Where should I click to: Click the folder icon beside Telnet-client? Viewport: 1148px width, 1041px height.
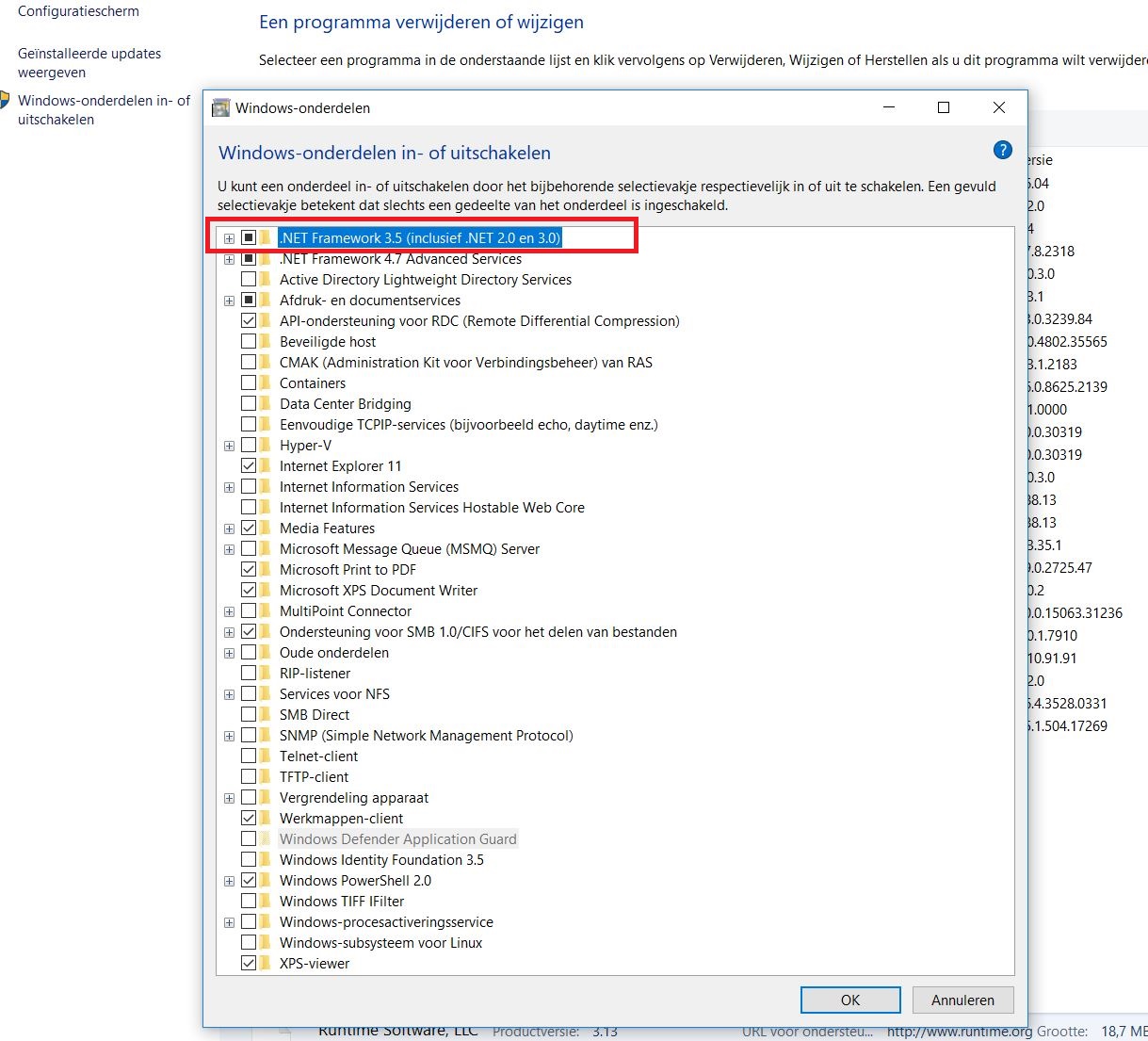point(266,756)
